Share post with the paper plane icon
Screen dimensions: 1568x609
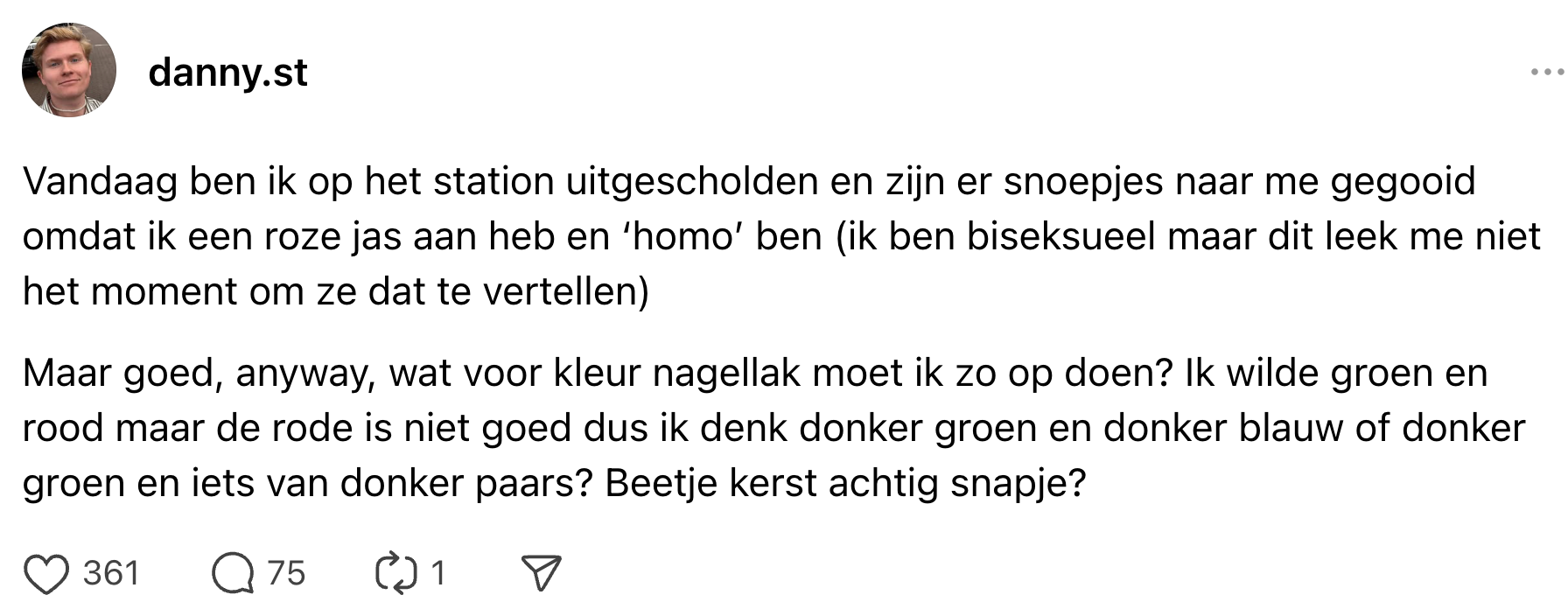[x=541, y=574]
